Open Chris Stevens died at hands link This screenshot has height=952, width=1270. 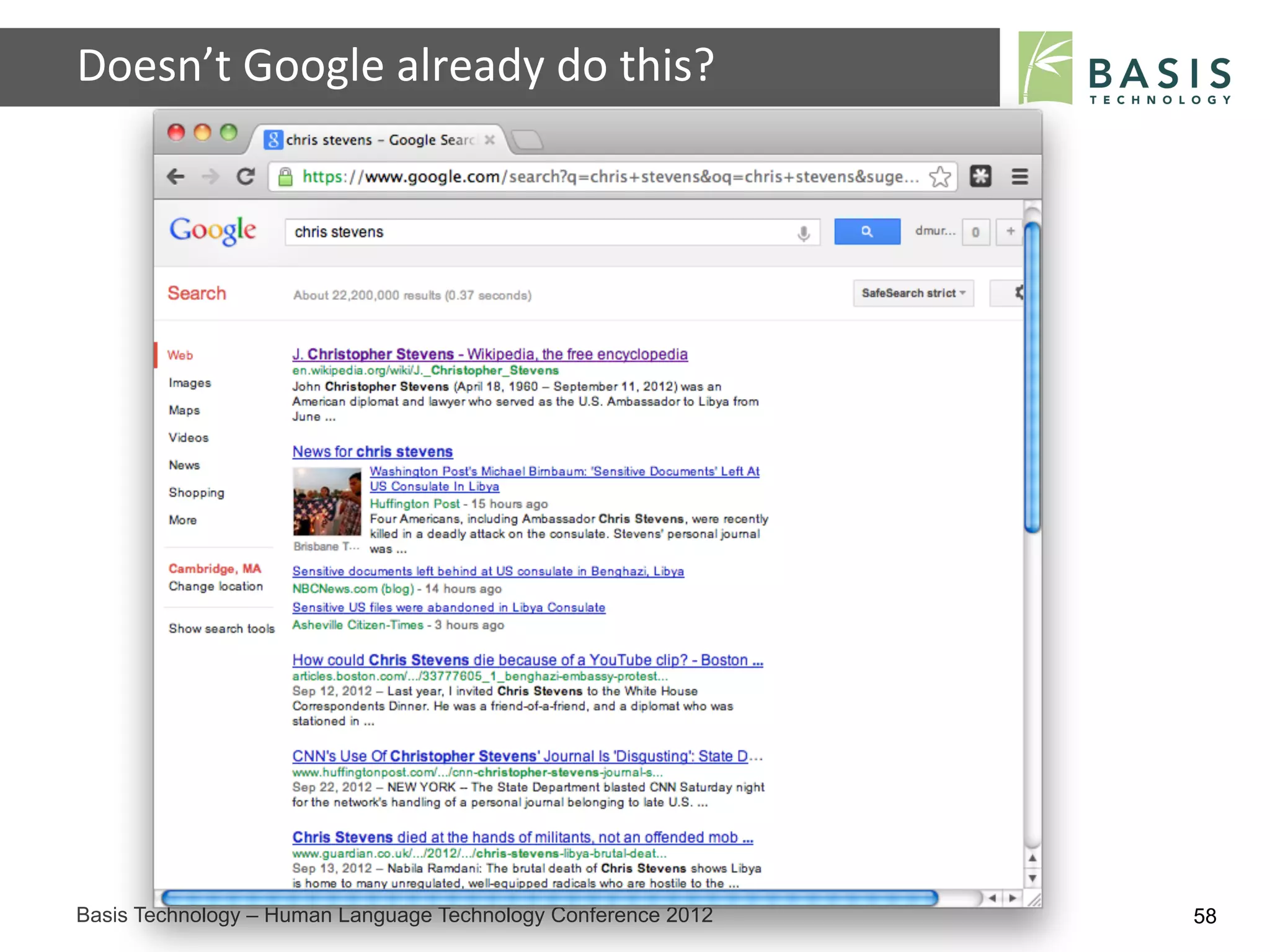coord(523,837)
